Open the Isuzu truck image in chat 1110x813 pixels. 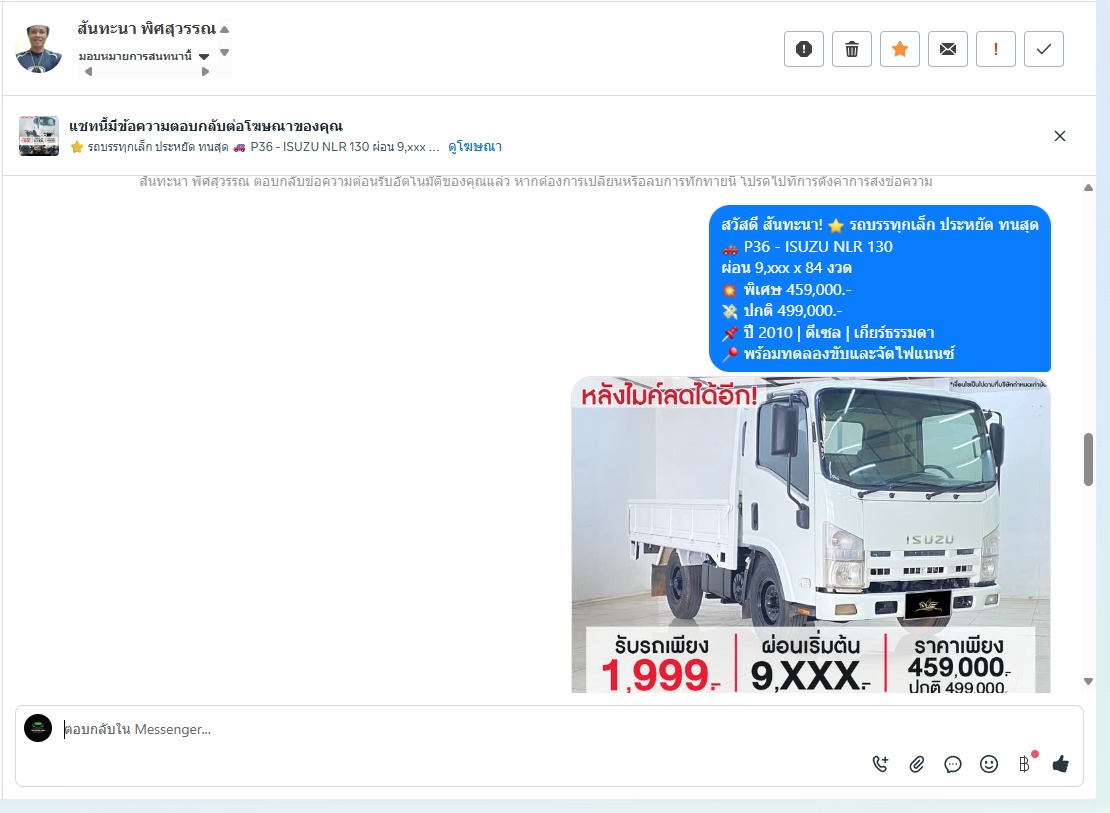[x=811, y=535]
